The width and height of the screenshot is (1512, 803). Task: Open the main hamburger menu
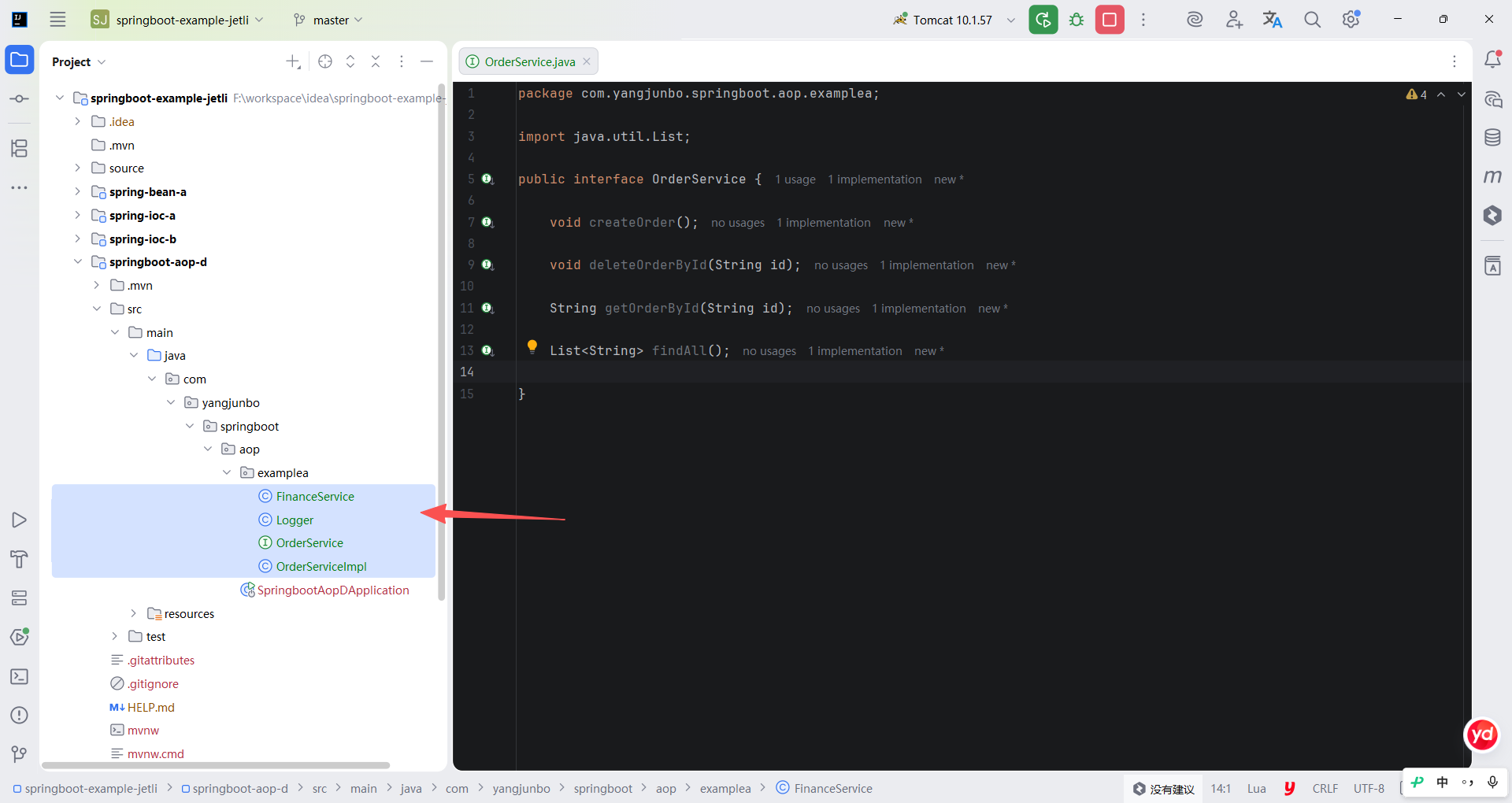pyautogui.click(x=57, y=20)
